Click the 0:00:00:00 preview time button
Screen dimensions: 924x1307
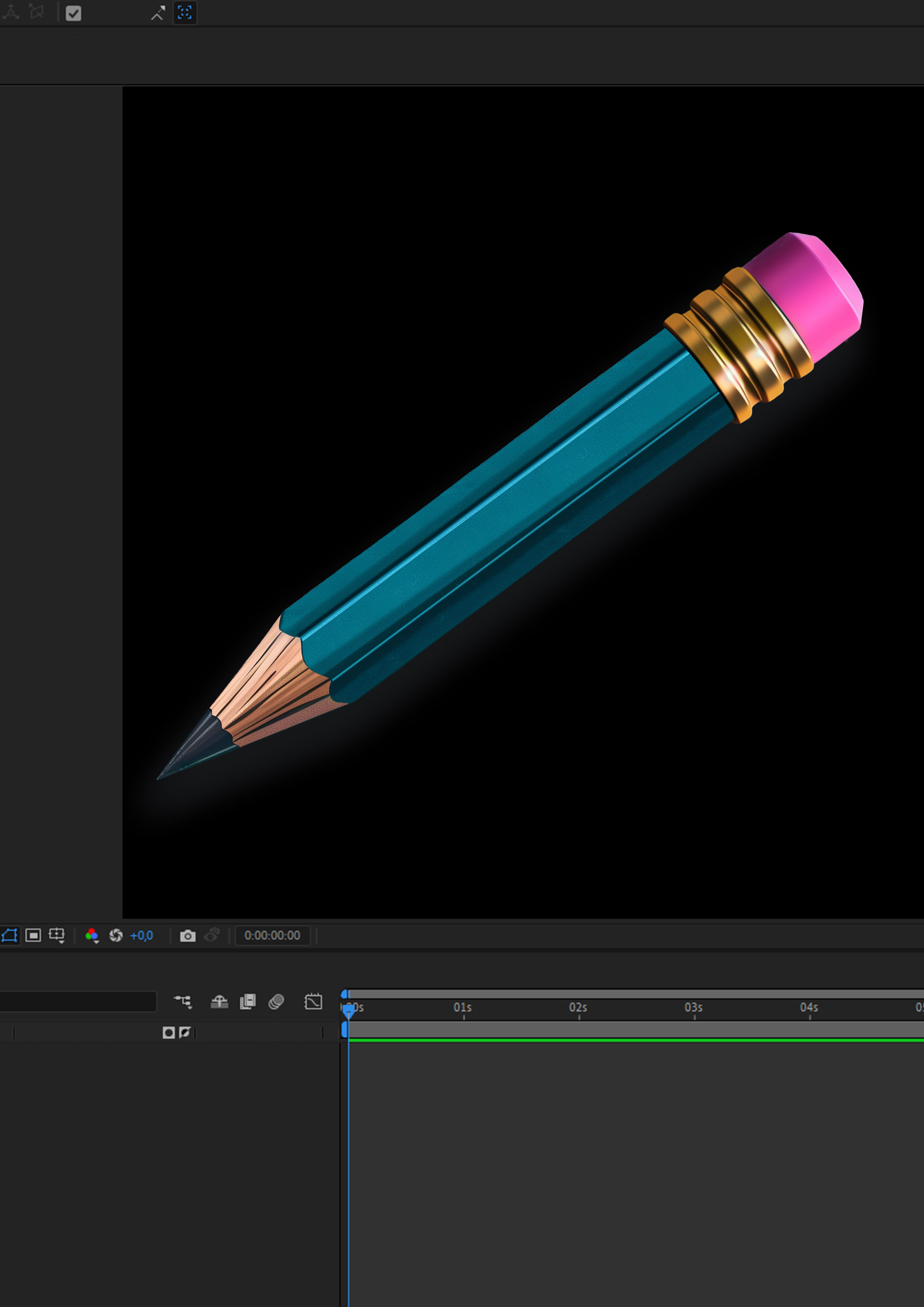[272, 935]
